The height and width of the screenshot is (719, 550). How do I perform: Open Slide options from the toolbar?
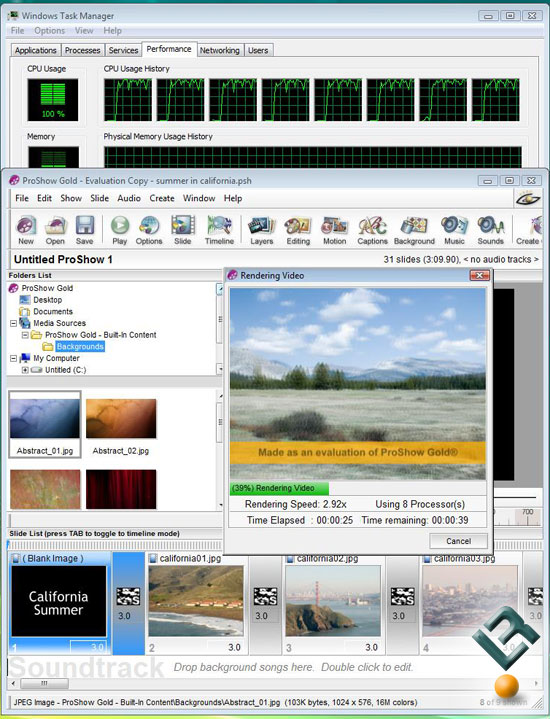pyautogui.click(x=183, y=230)
